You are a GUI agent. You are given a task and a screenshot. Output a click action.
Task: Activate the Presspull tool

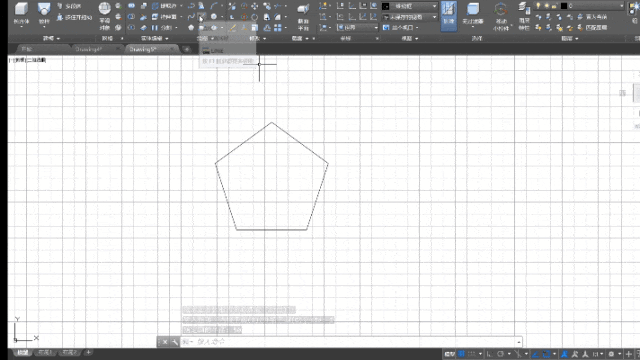click(74, 17)
